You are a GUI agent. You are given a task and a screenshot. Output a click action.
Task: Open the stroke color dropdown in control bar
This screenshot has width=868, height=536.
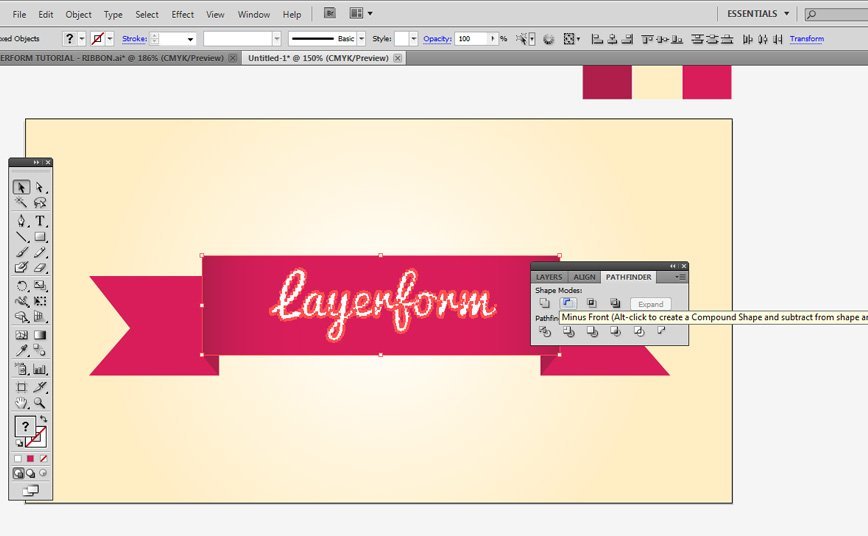[x=110, y=38]
